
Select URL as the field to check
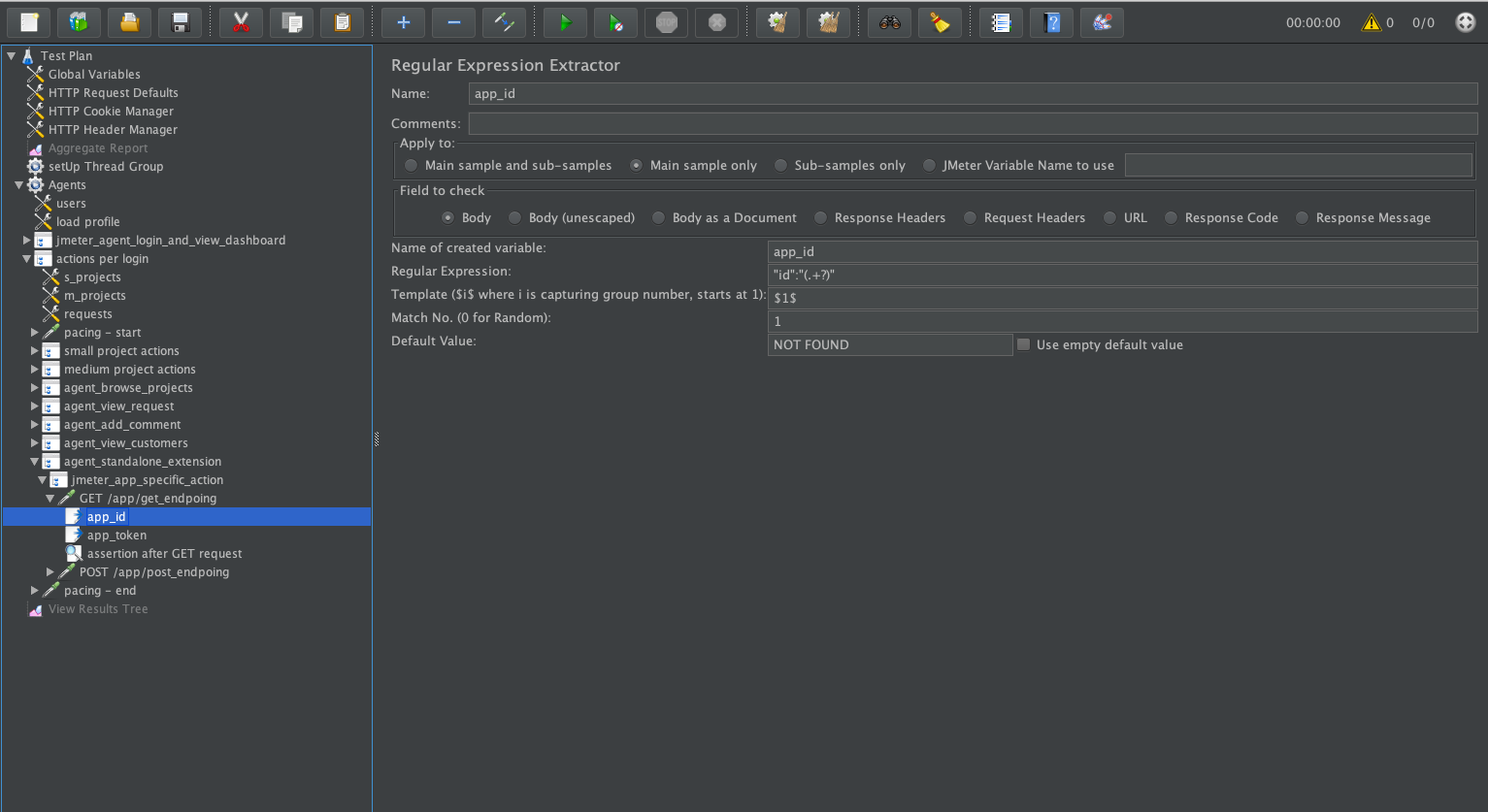pyautogui.click(x=1108, y=217)
